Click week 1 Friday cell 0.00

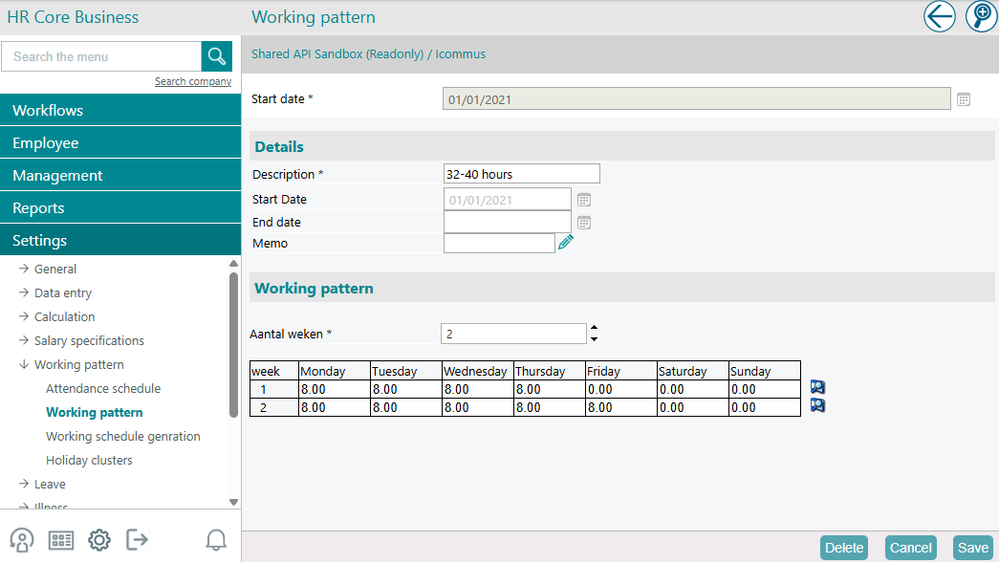coord(621,389)
